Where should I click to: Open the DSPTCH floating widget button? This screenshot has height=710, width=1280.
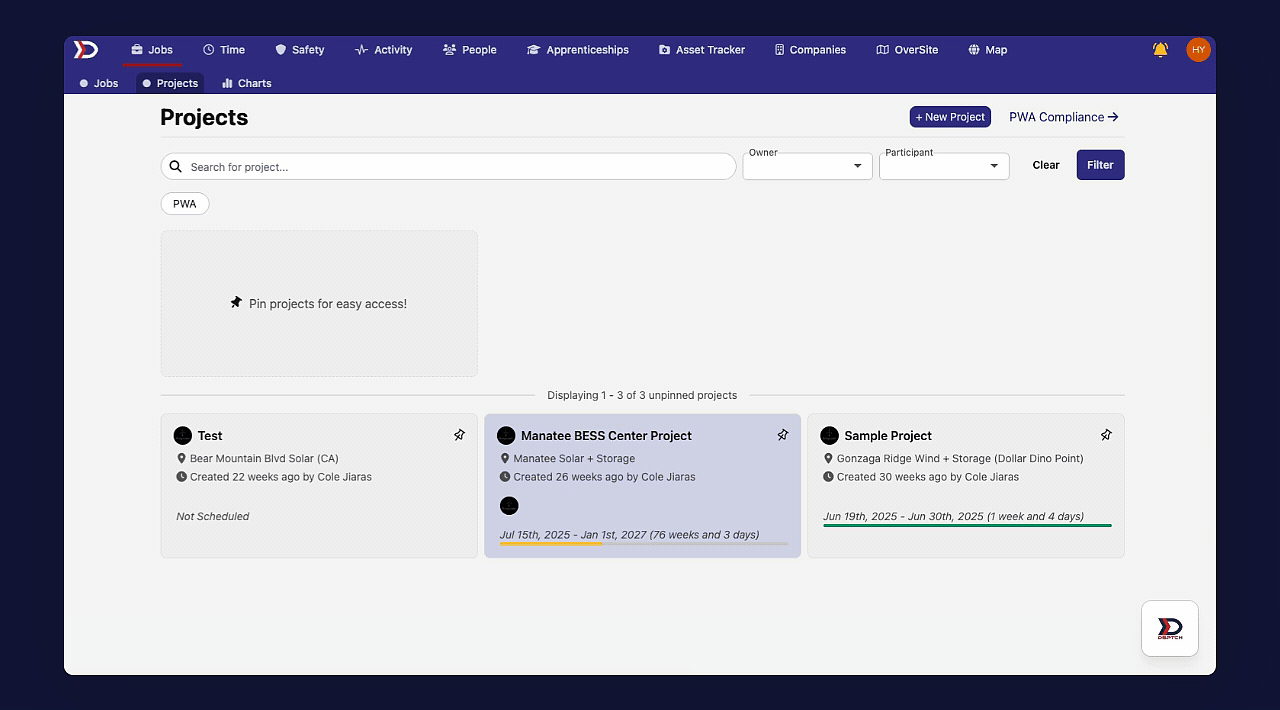pos(1170,628)
